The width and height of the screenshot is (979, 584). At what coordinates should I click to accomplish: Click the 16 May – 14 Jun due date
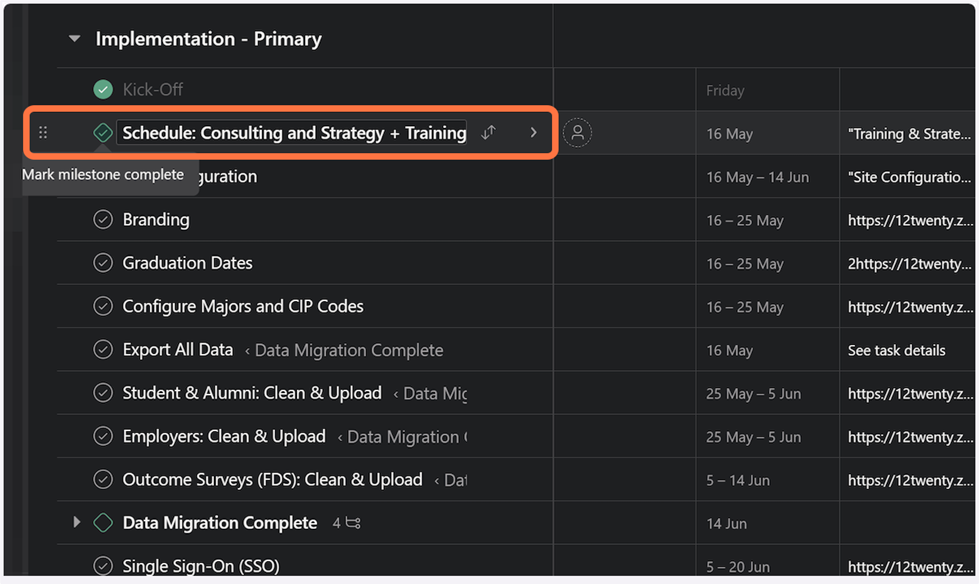[757, 177]
